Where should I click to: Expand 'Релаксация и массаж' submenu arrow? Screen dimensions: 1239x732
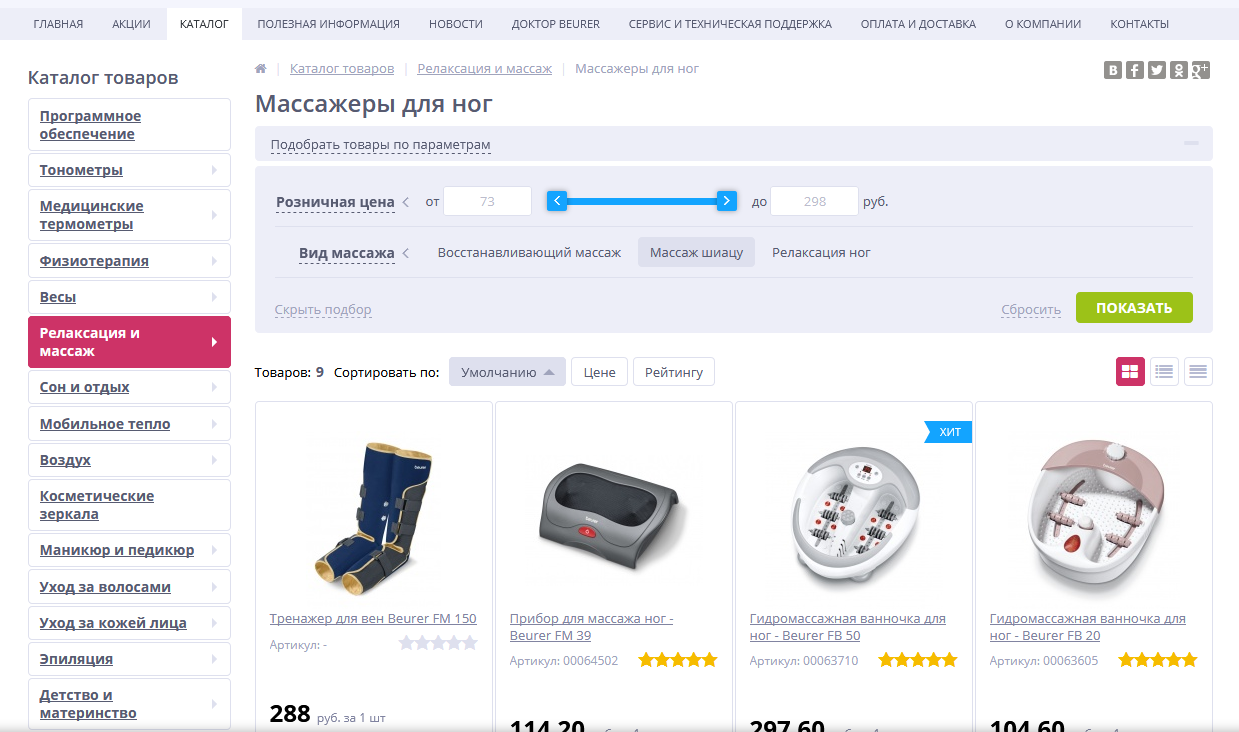[214, 342]
